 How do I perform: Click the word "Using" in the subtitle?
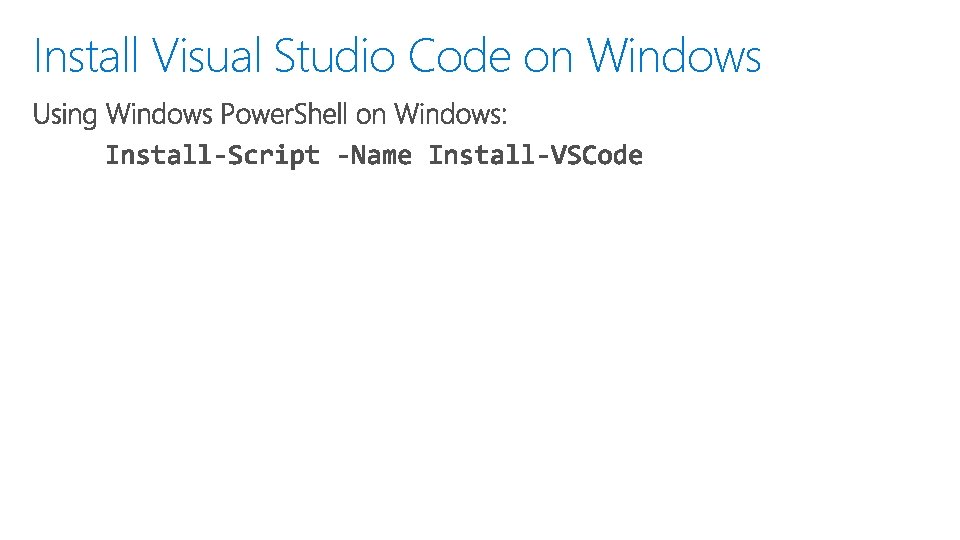click(65, 114)
